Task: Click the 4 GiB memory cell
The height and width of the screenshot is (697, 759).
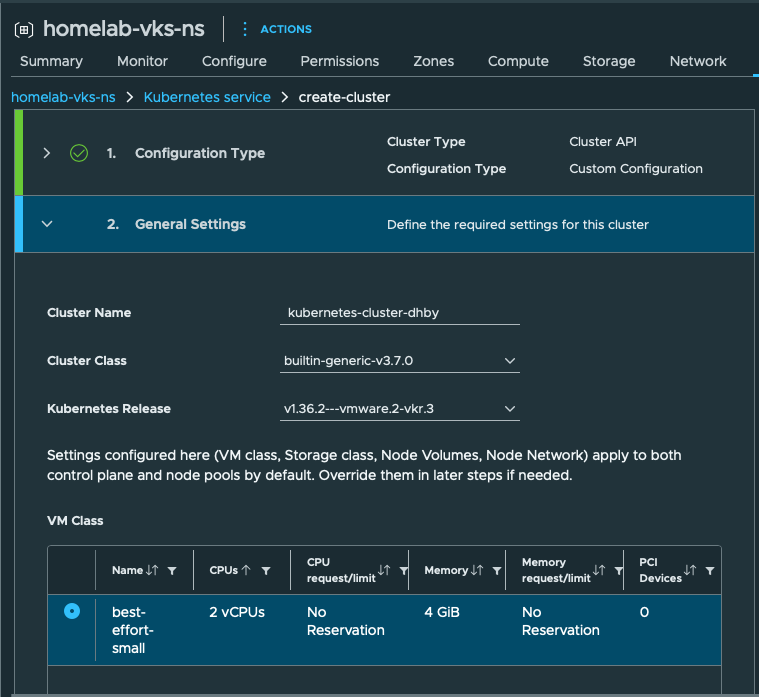Action: [442, 612]
